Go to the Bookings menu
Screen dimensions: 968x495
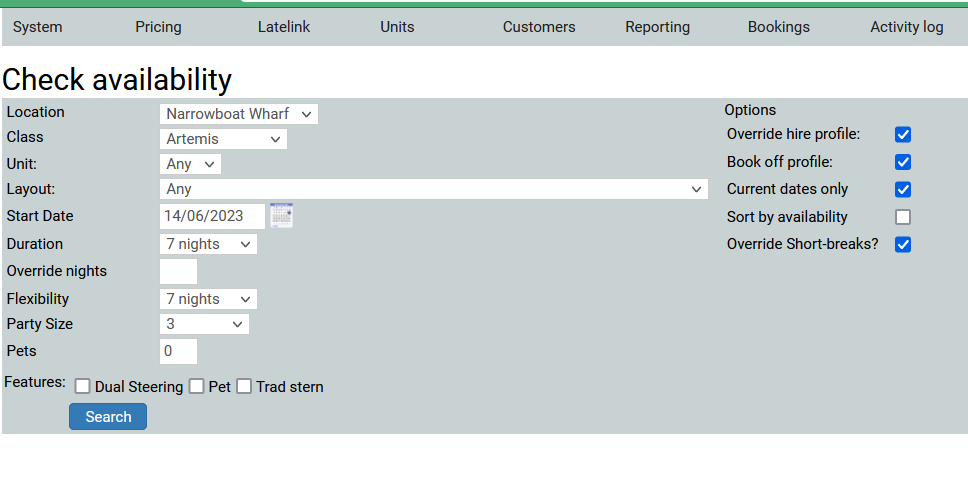click(778, 27)
